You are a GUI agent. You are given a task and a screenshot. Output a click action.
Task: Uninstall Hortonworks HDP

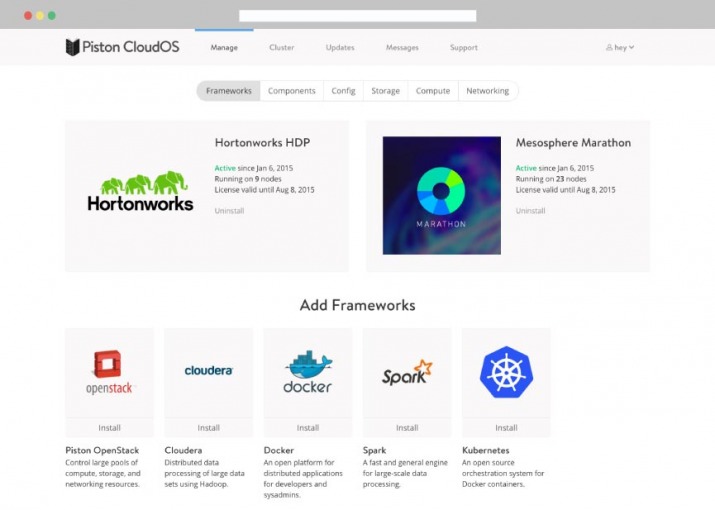(x=229, y=211)
